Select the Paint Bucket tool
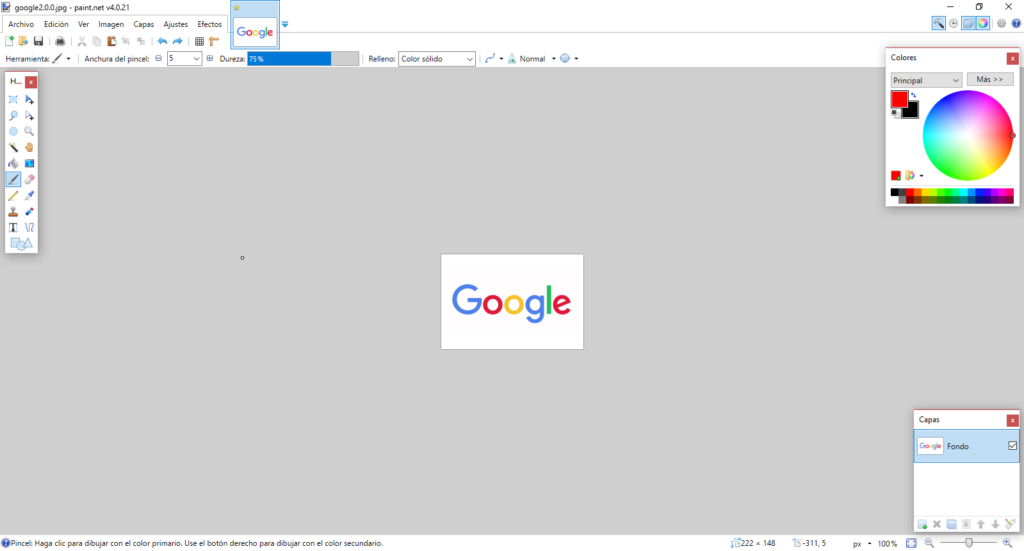Viewport: 1024px width, 551px height. tap(13, 163)
